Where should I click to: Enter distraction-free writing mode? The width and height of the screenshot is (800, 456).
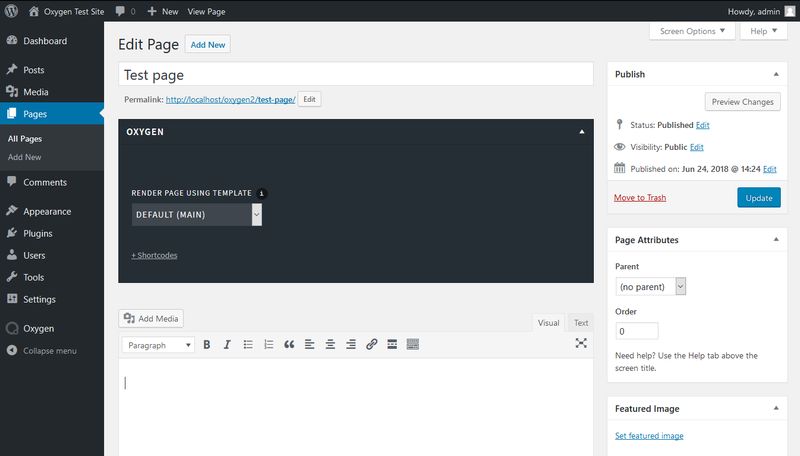581,343
